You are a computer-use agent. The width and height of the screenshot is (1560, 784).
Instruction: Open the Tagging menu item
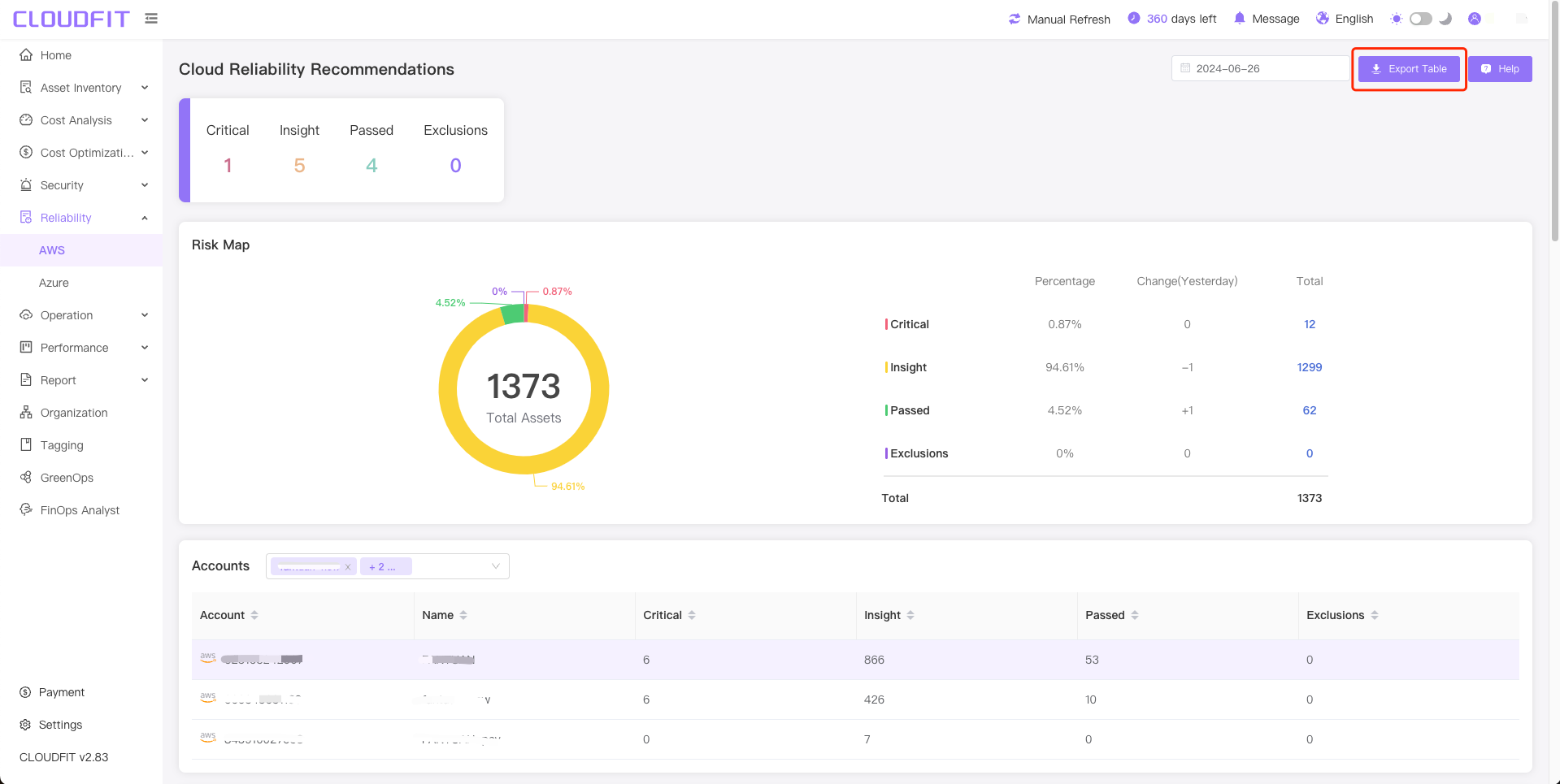[81, 445]
